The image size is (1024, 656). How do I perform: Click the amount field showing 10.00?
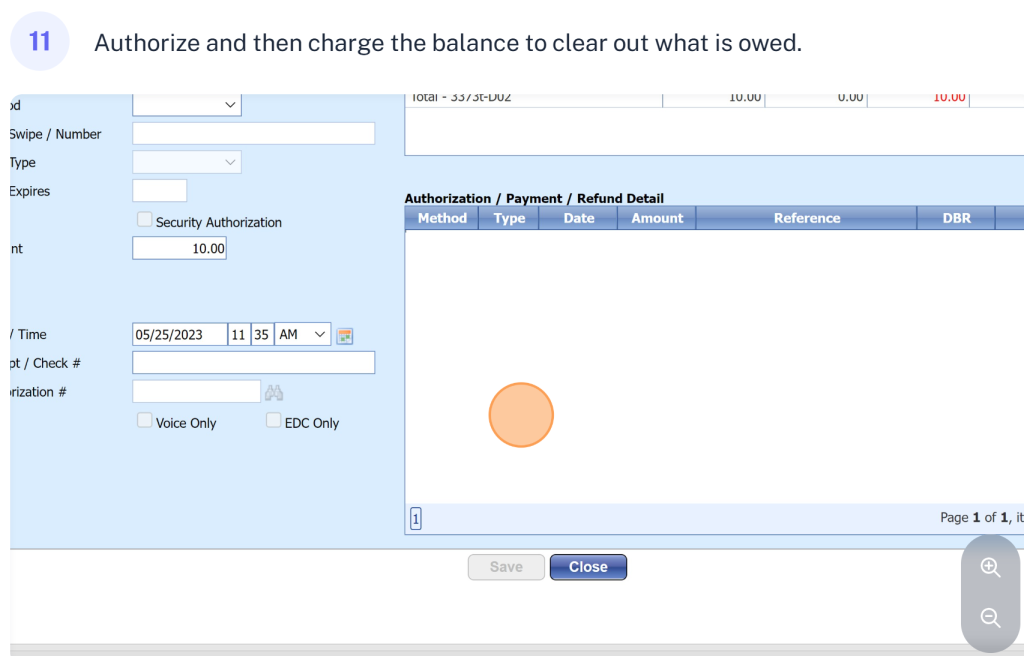click(x=179, y=248)
